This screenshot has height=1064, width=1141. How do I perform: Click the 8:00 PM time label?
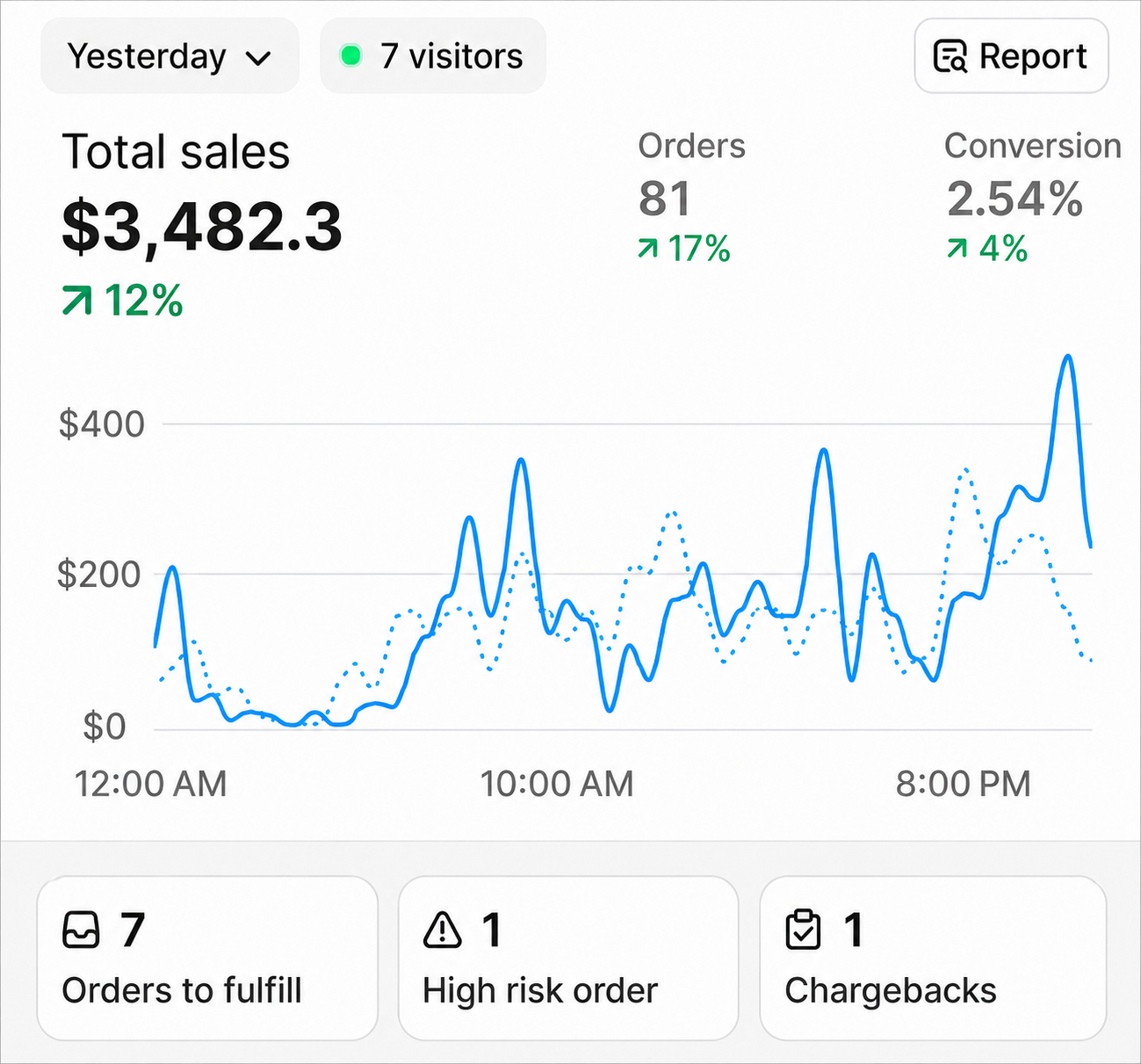pos(964,784)
